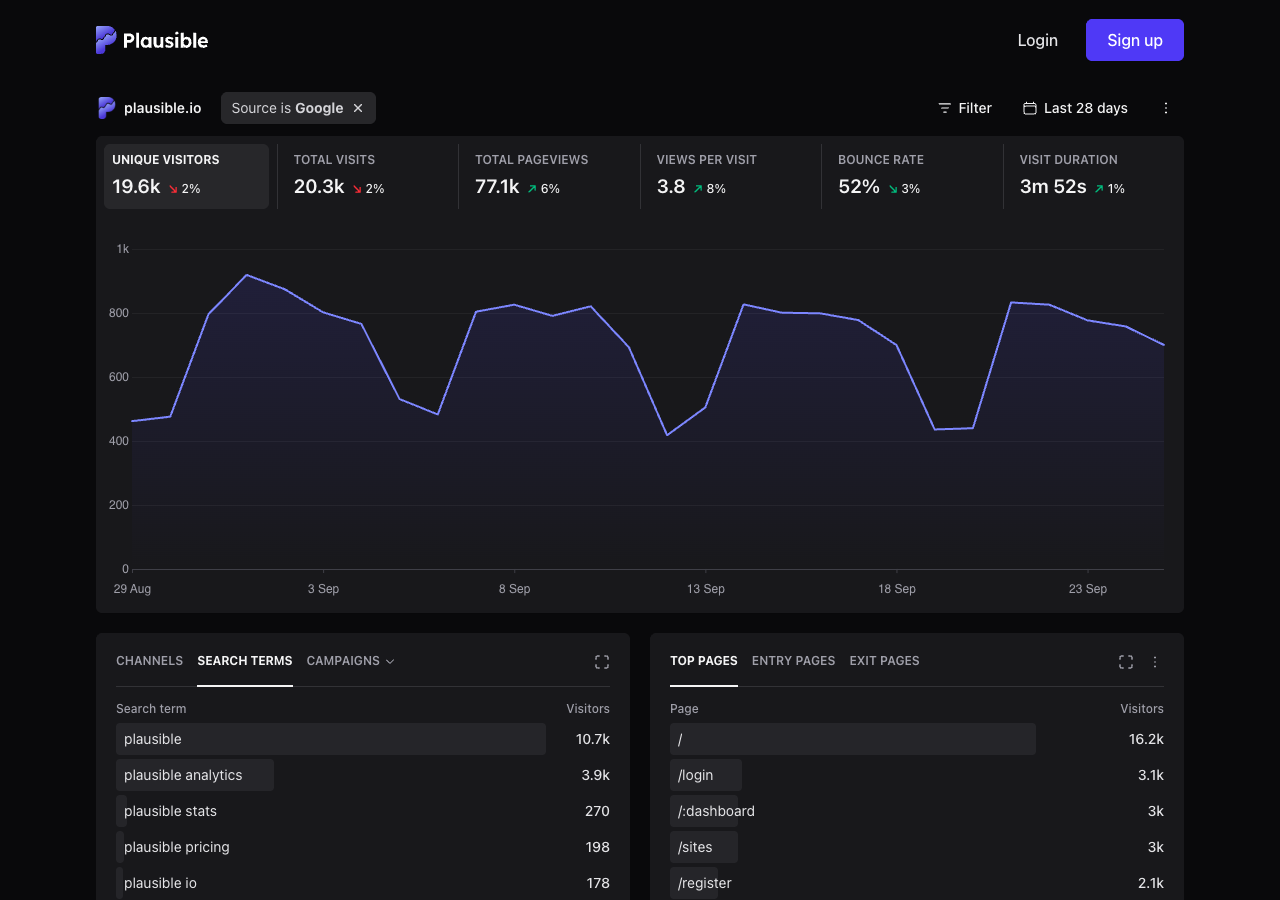Open the three-dot menu beside the date range
This screenshot has width=1280, height=900.
[1166, 108]
